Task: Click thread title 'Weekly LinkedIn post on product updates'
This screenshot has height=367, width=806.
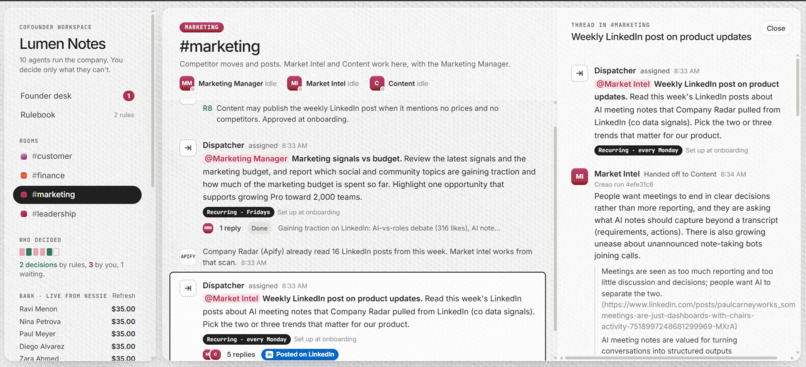Action: (661, 37)
